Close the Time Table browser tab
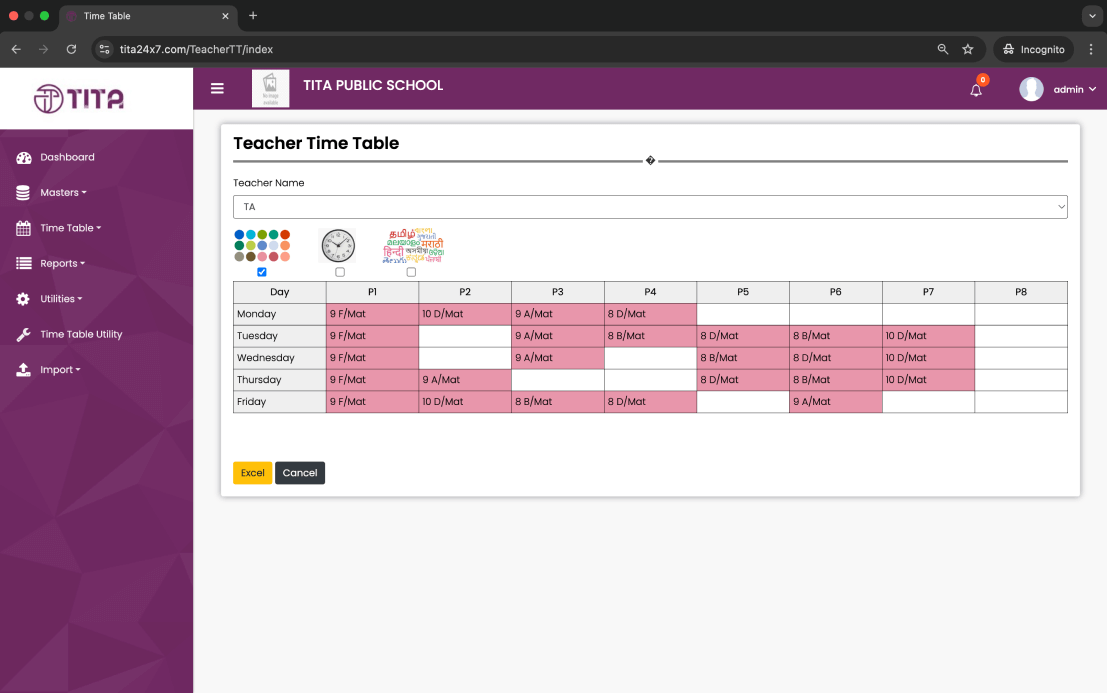The image size is (1107, 693). [225, 16]
